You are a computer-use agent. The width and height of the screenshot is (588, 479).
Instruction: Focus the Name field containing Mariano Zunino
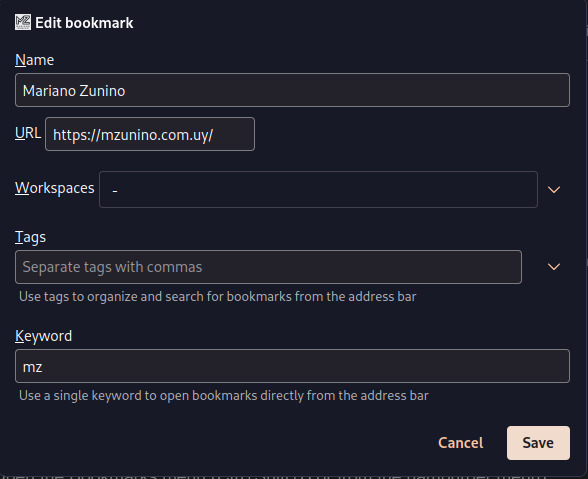click(292, 90)
